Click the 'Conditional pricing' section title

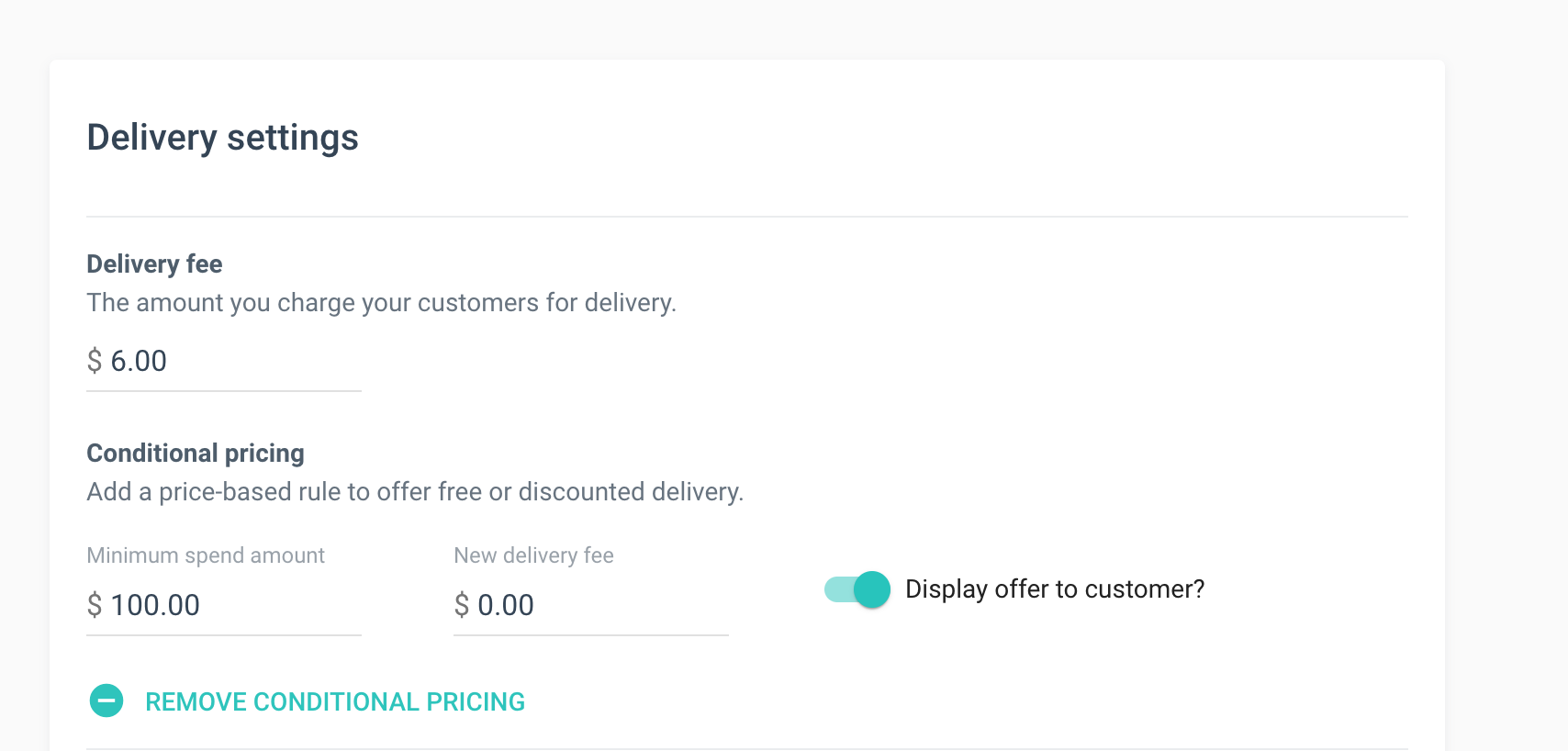[x=196, y=454]
